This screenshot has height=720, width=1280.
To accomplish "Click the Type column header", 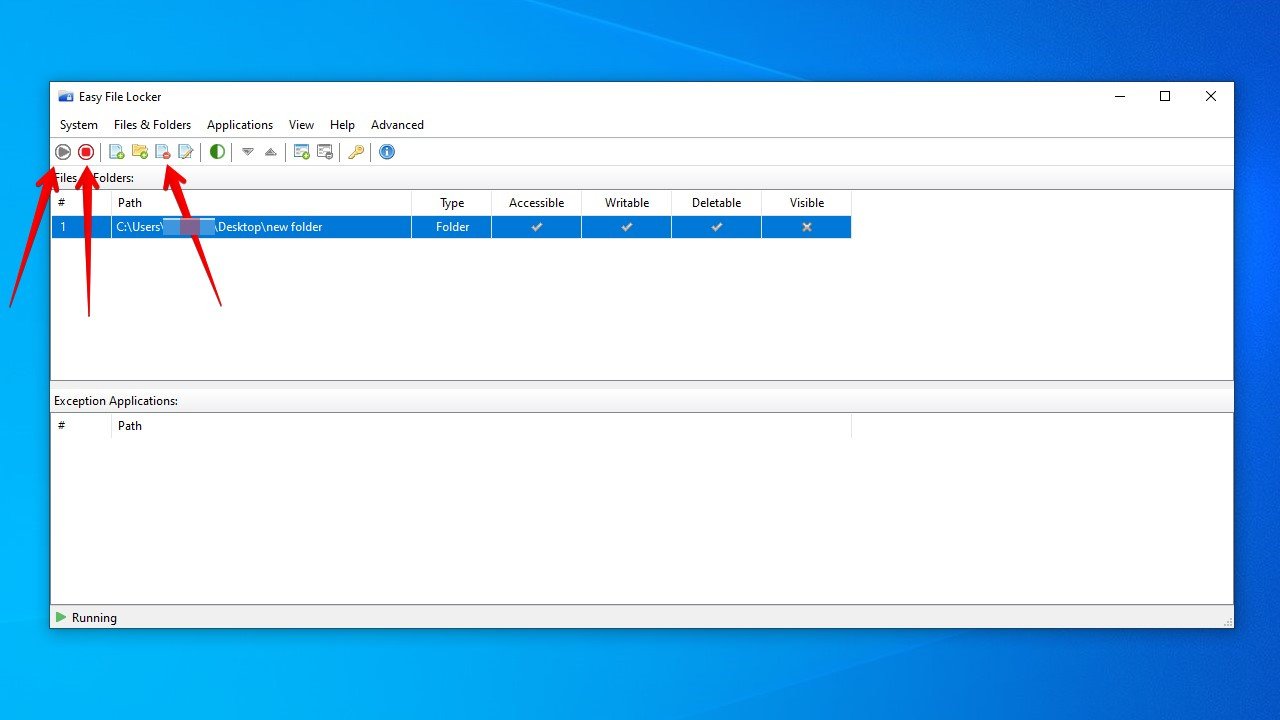I will pyautogui.click(x=452, y=203).
